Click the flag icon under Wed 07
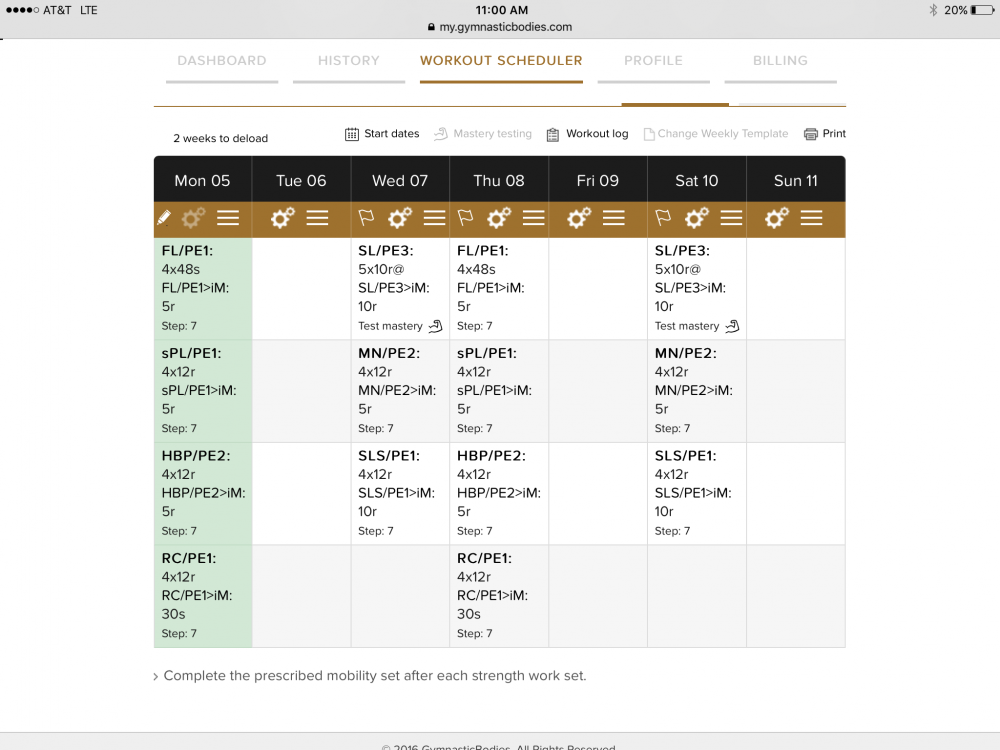The image size is (1000, 750). pyautogui.click(x=366, y=218)
